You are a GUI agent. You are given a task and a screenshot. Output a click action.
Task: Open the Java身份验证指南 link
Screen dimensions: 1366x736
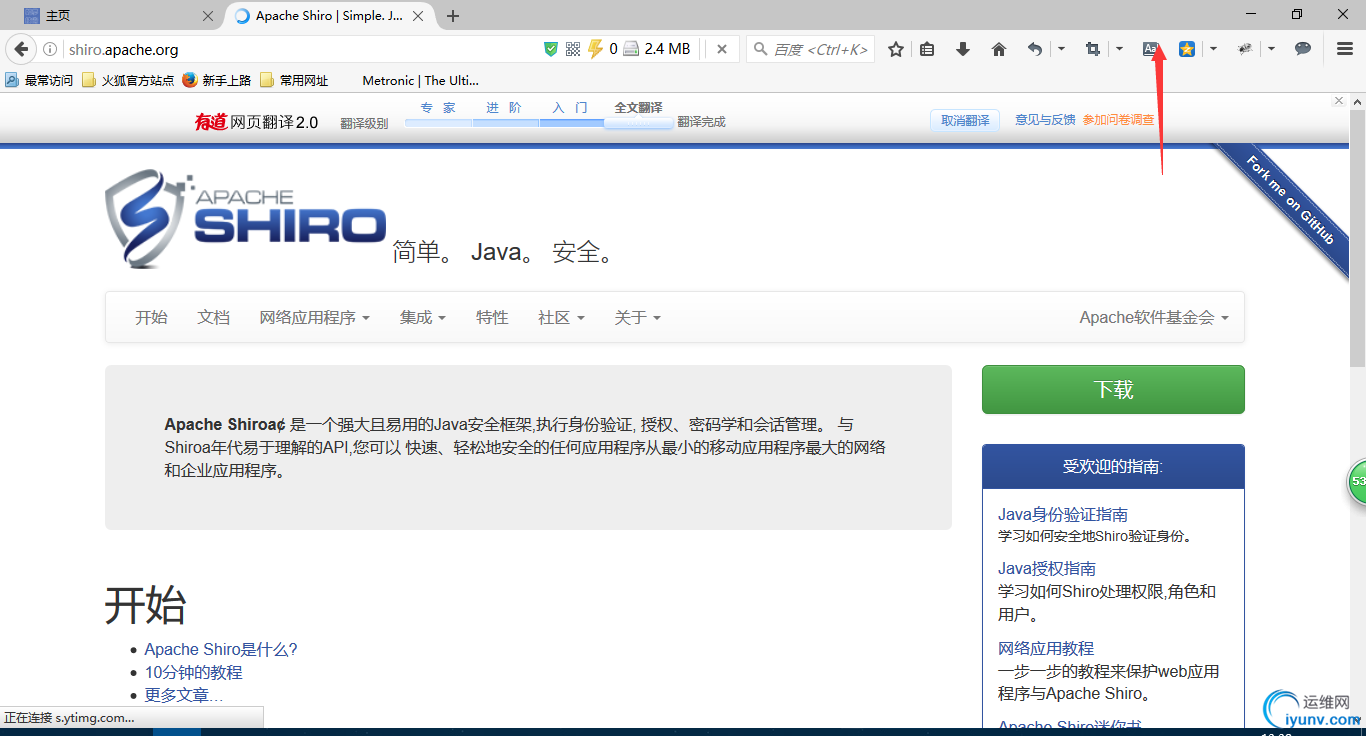point(1063,514)
